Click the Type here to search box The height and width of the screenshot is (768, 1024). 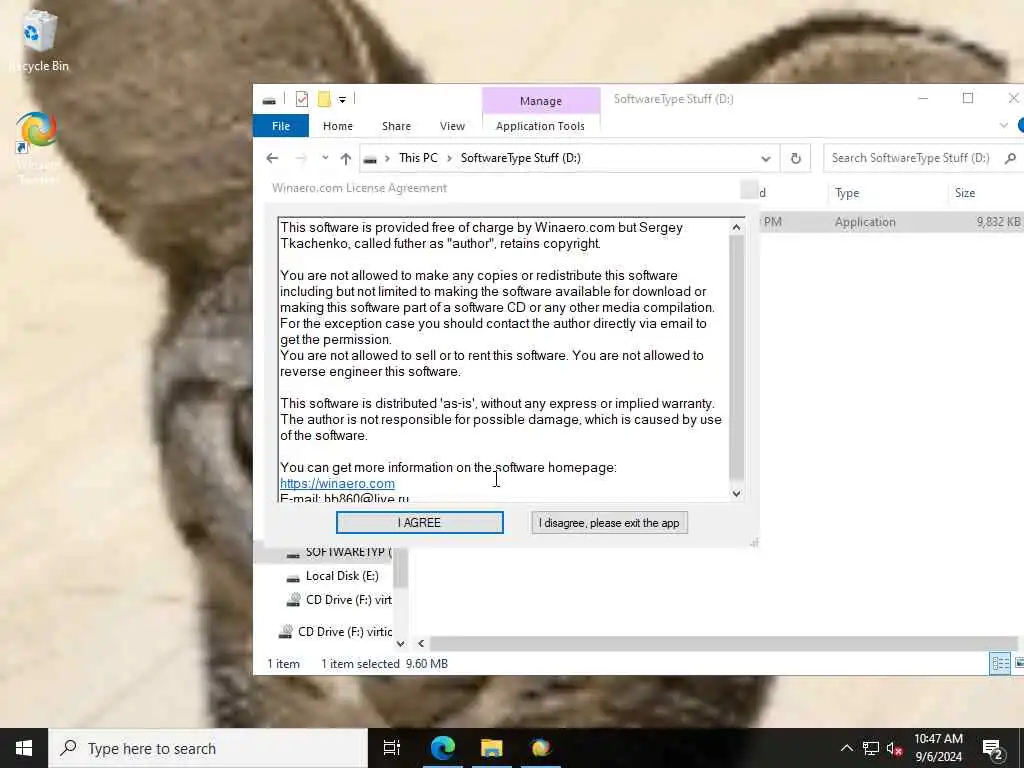click(208, 748)
